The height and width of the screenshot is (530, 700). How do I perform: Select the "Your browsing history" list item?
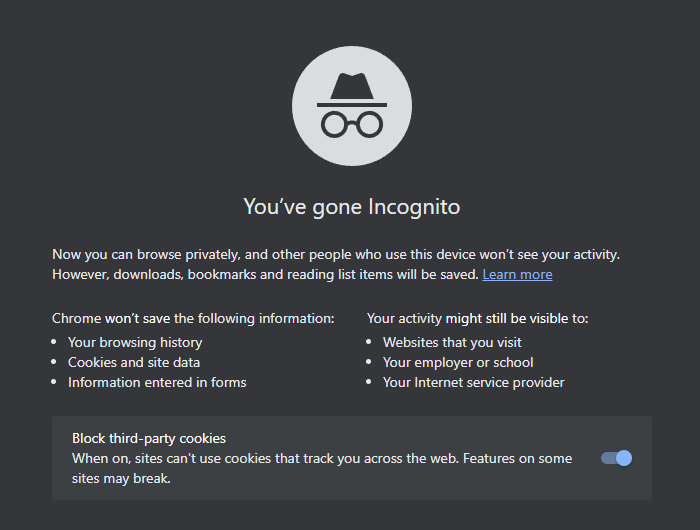135,342
